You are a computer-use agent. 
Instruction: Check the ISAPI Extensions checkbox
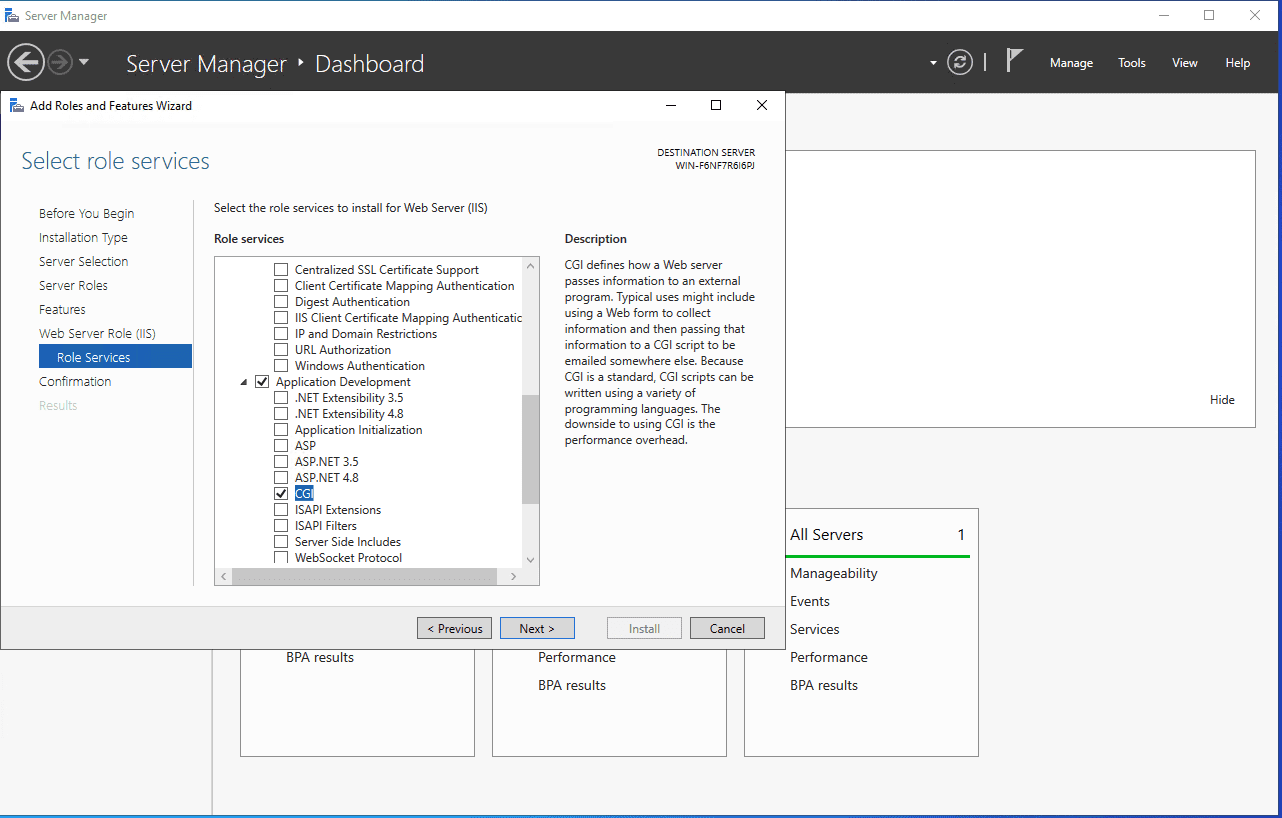click(x=281, y=510)
